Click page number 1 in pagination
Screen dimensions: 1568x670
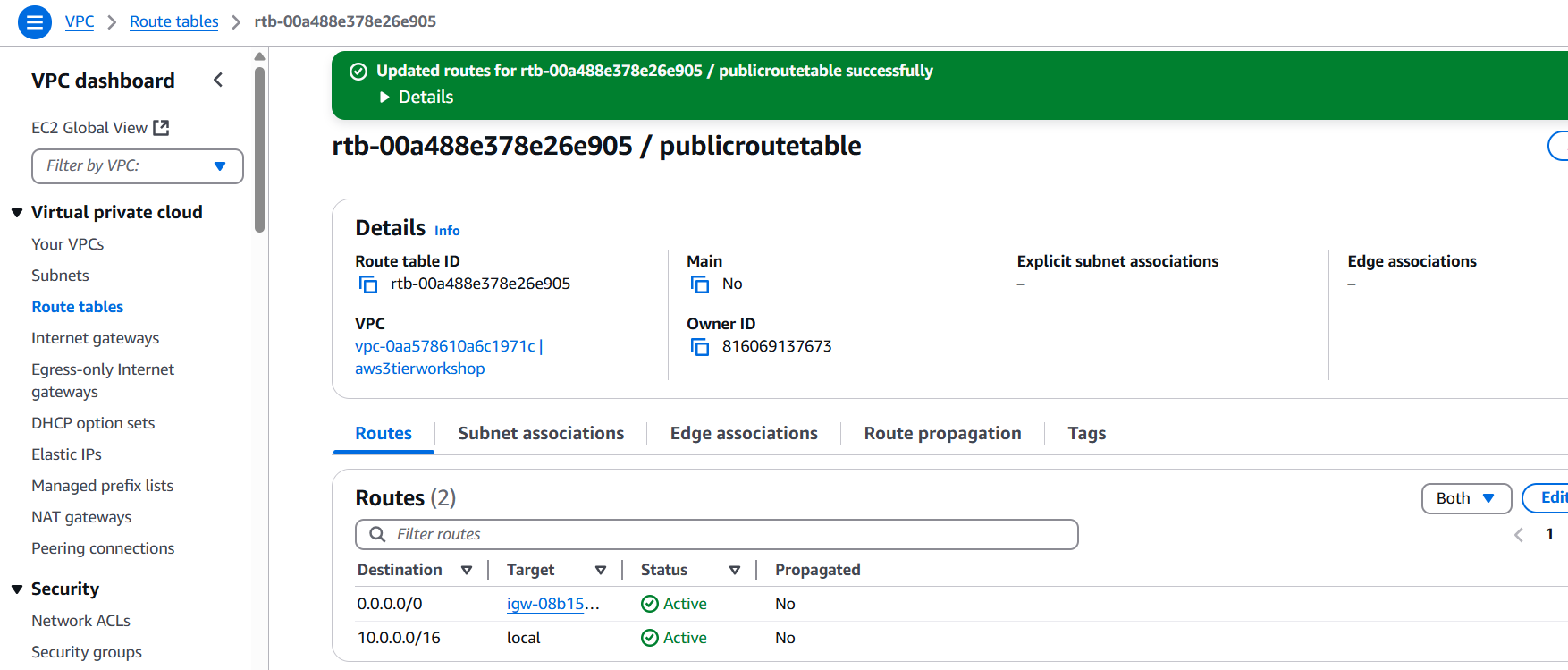pos(1549,534)
